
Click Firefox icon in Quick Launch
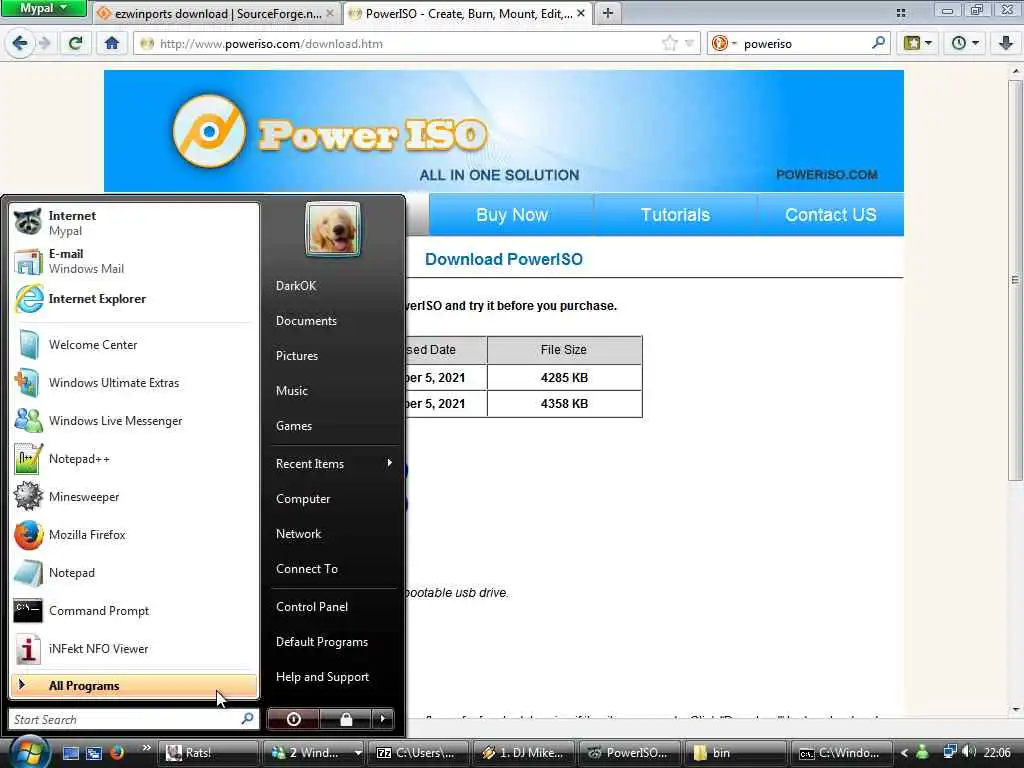tap(117, 753)
